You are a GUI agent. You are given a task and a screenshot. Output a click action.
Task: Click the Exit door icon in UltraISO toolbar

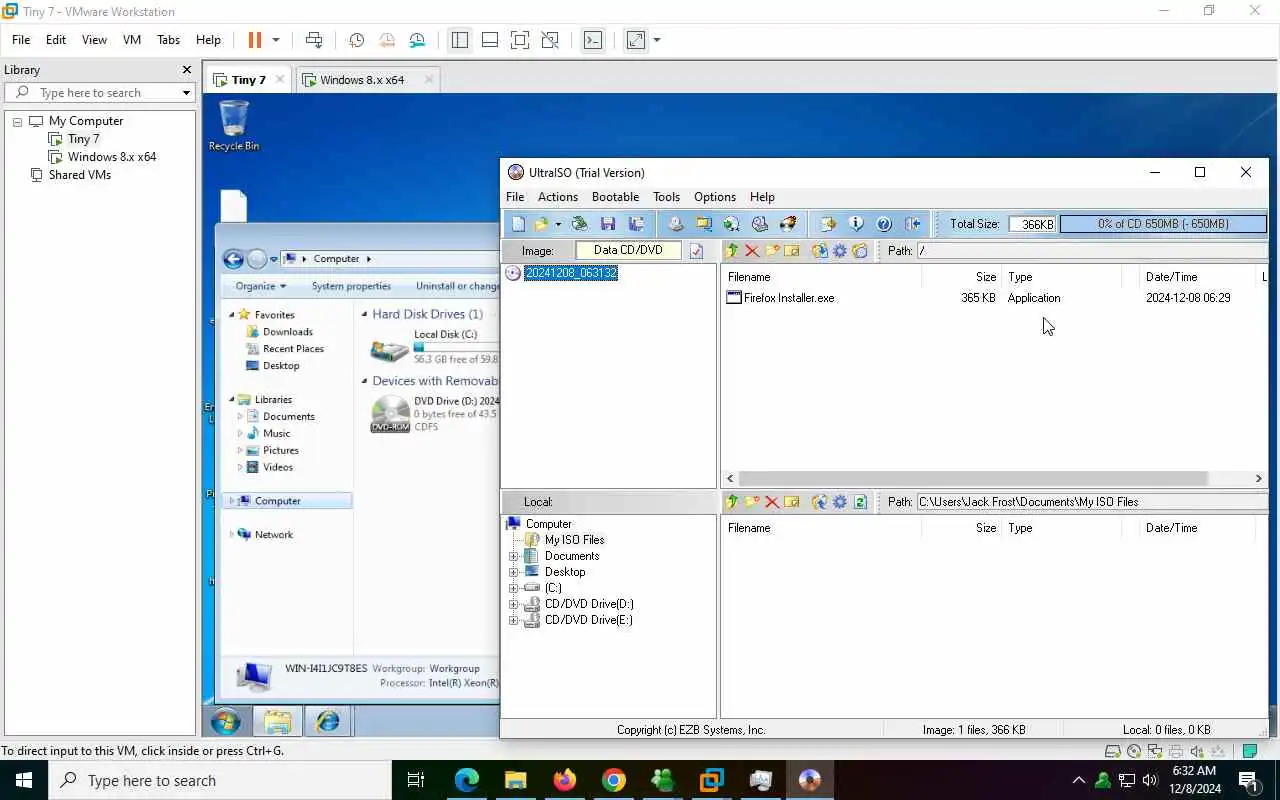[912, 224]
